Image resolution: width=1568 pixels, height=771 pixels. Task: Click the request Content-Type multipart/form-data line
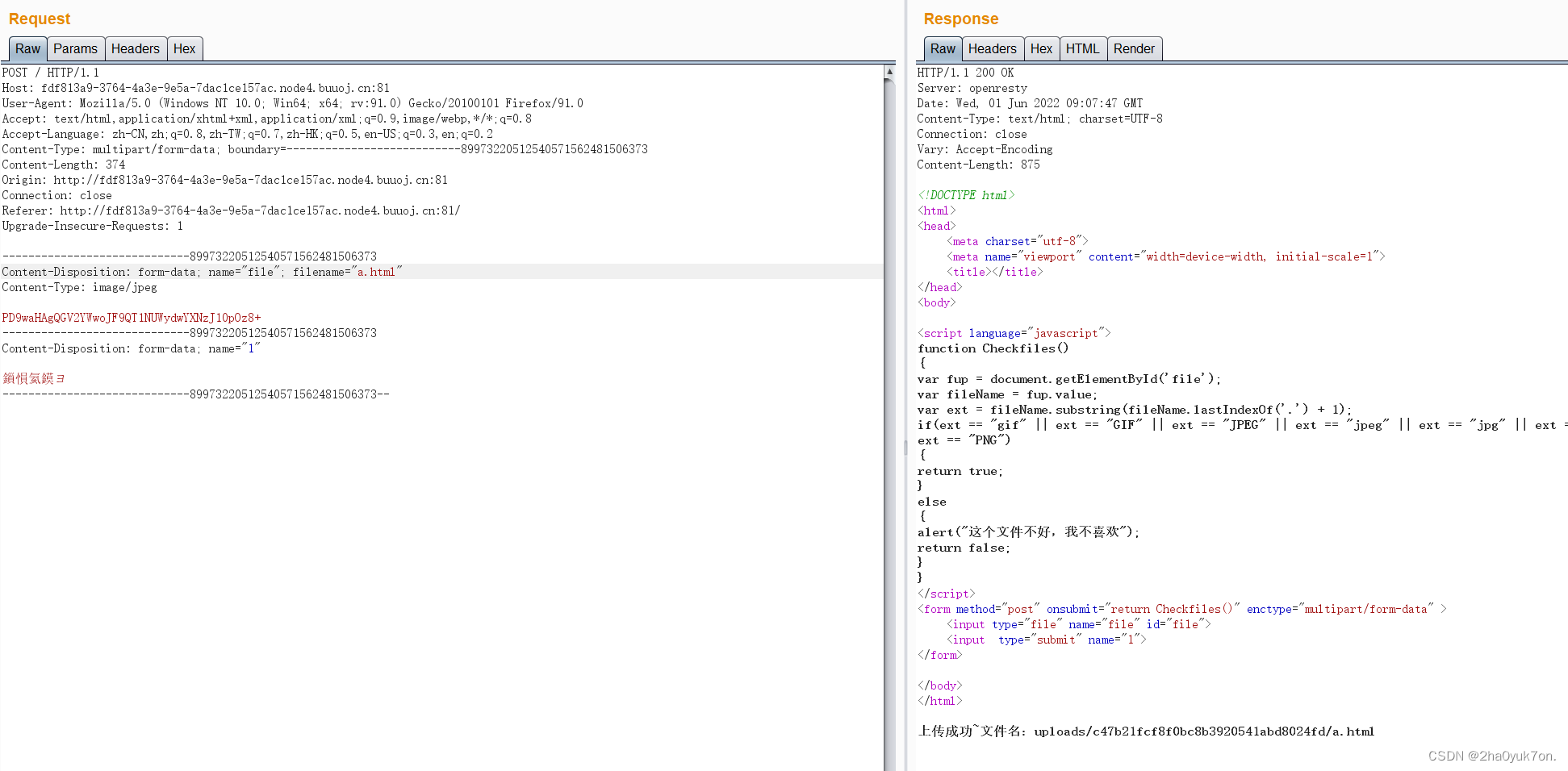point(324,149)
